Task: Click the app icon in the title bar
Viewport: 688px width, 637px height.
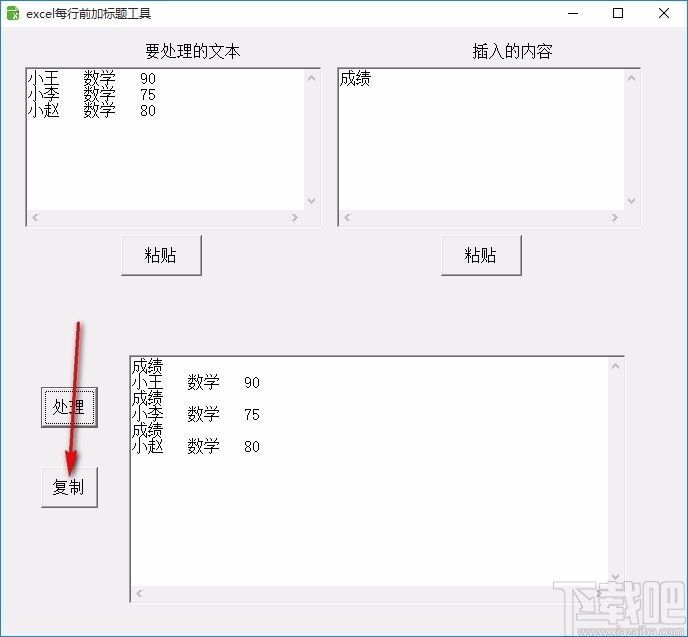Action: [13, 13]
